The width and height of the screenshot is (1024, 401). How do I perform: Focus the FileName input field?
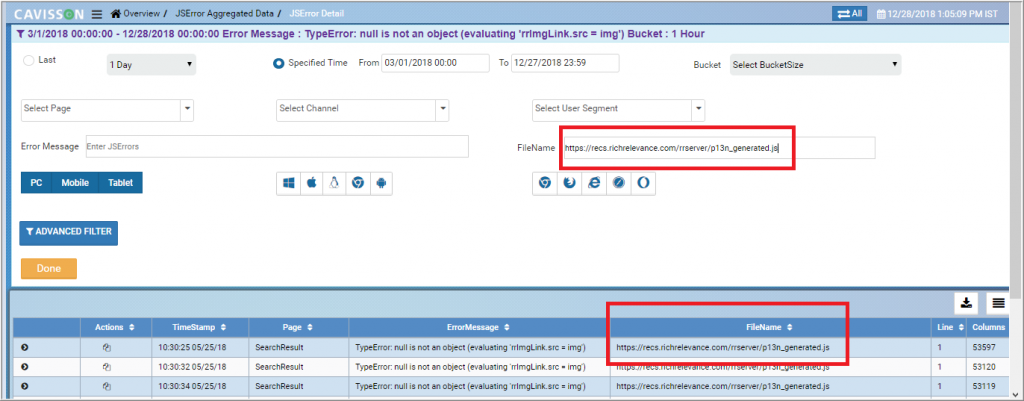[718, 148]
